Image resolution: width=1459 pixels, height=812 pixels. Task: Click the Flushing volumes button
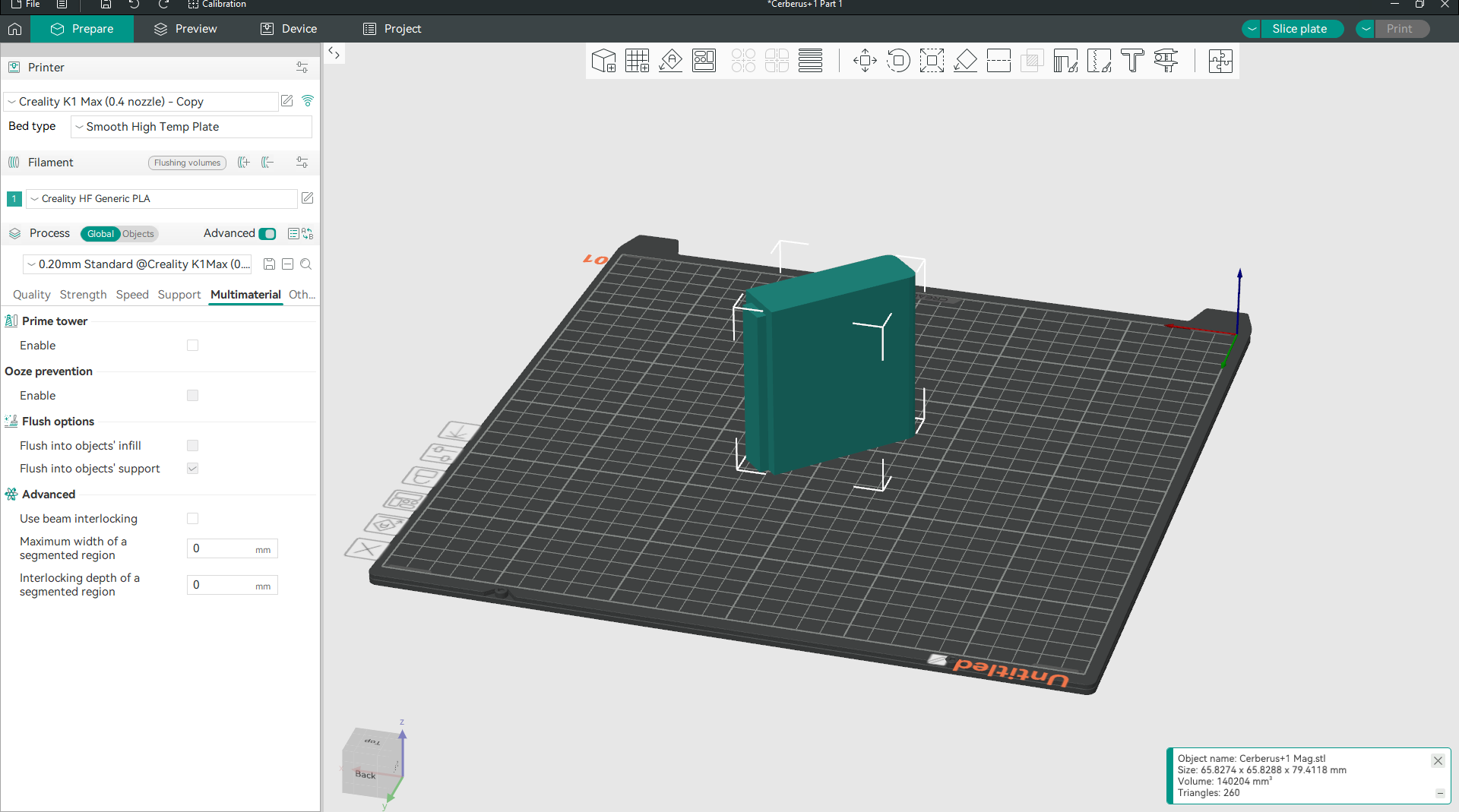187,163
